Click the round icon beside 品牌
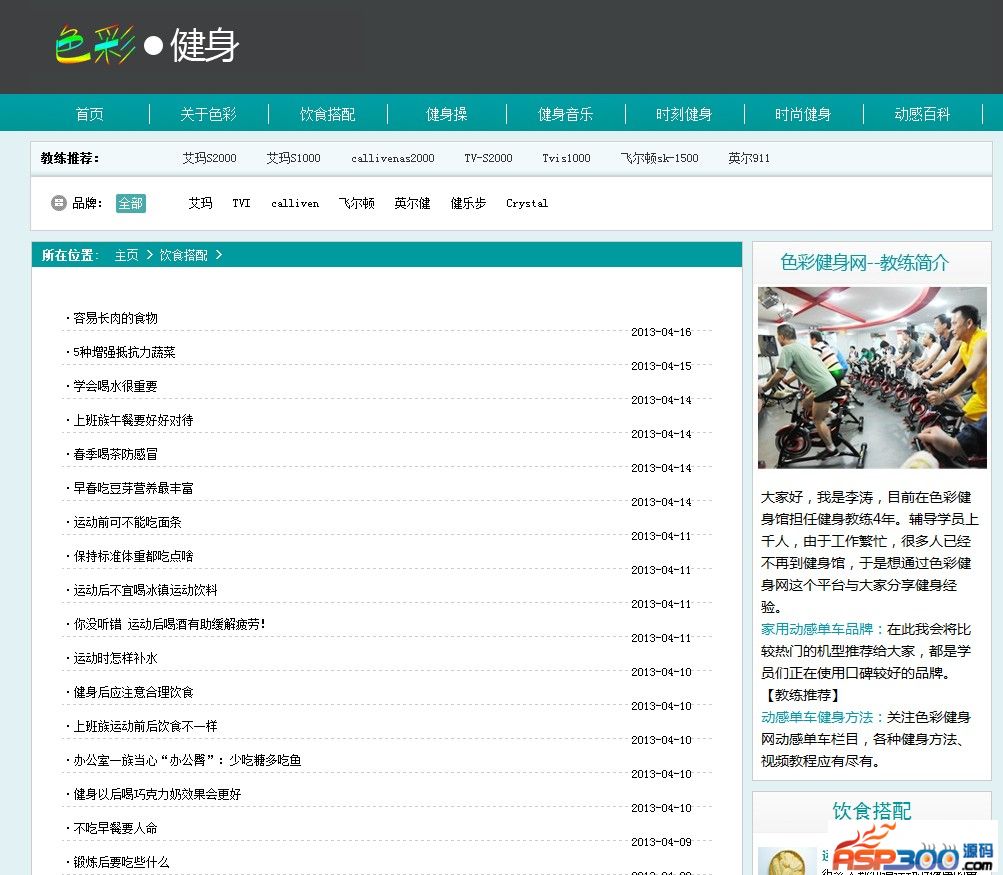This screenshot has height=875, width=1003. tap(59, 203)
